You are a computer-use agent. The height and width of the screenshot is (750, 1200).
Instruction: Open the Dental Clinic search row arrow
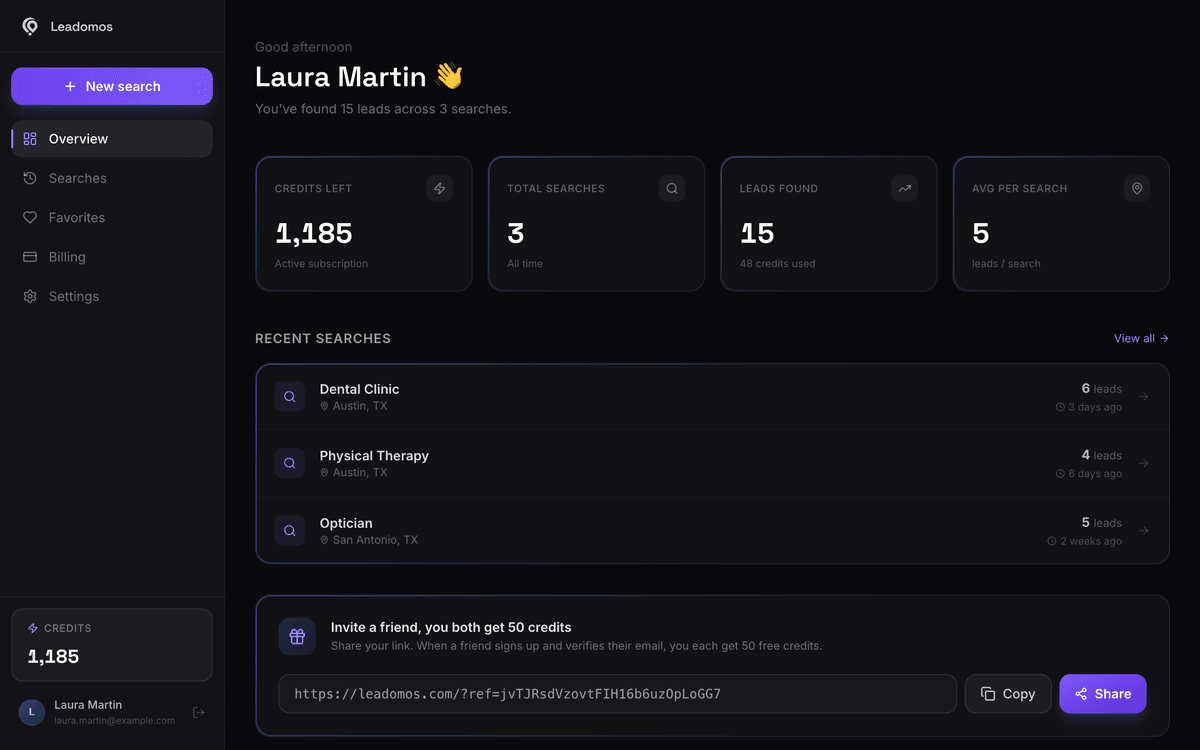1144,397
